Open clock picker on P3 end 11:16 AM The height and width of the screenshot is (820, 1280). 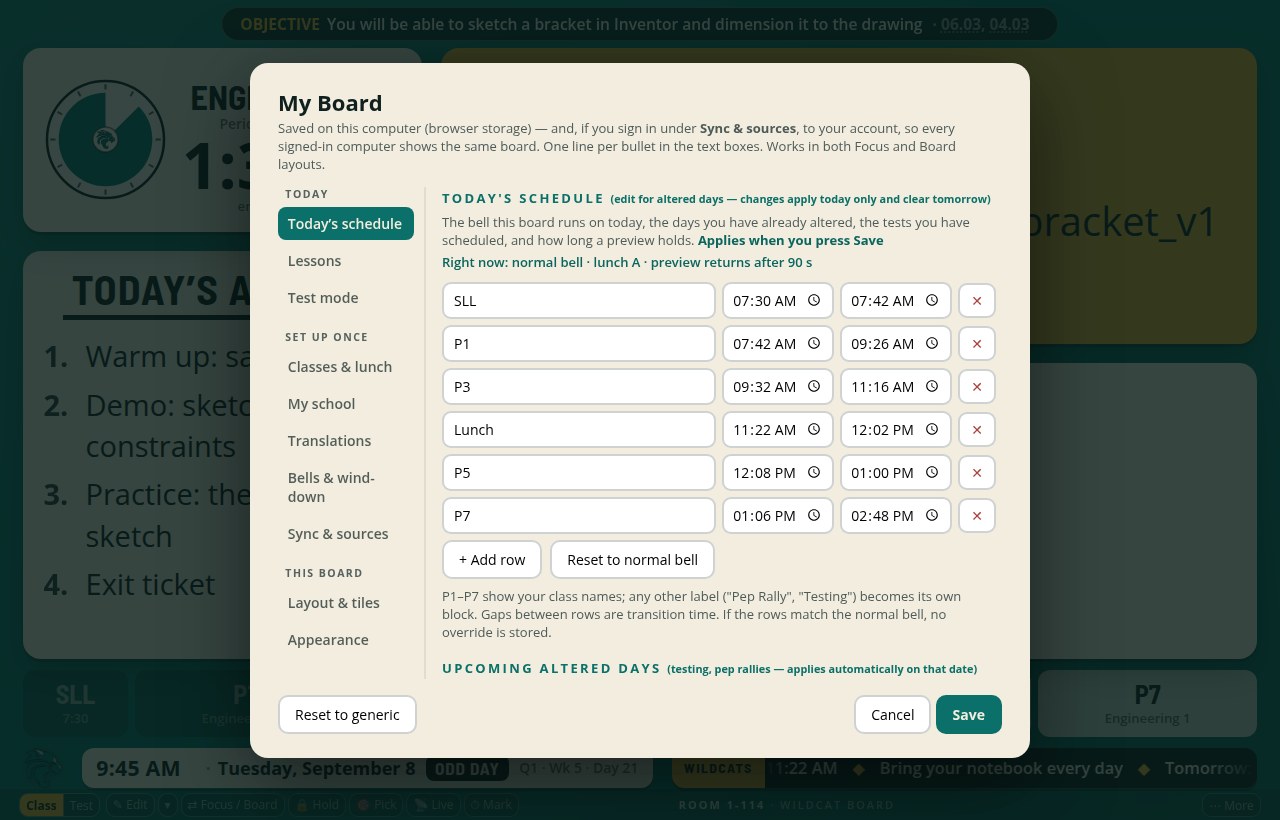pos(932,386)
